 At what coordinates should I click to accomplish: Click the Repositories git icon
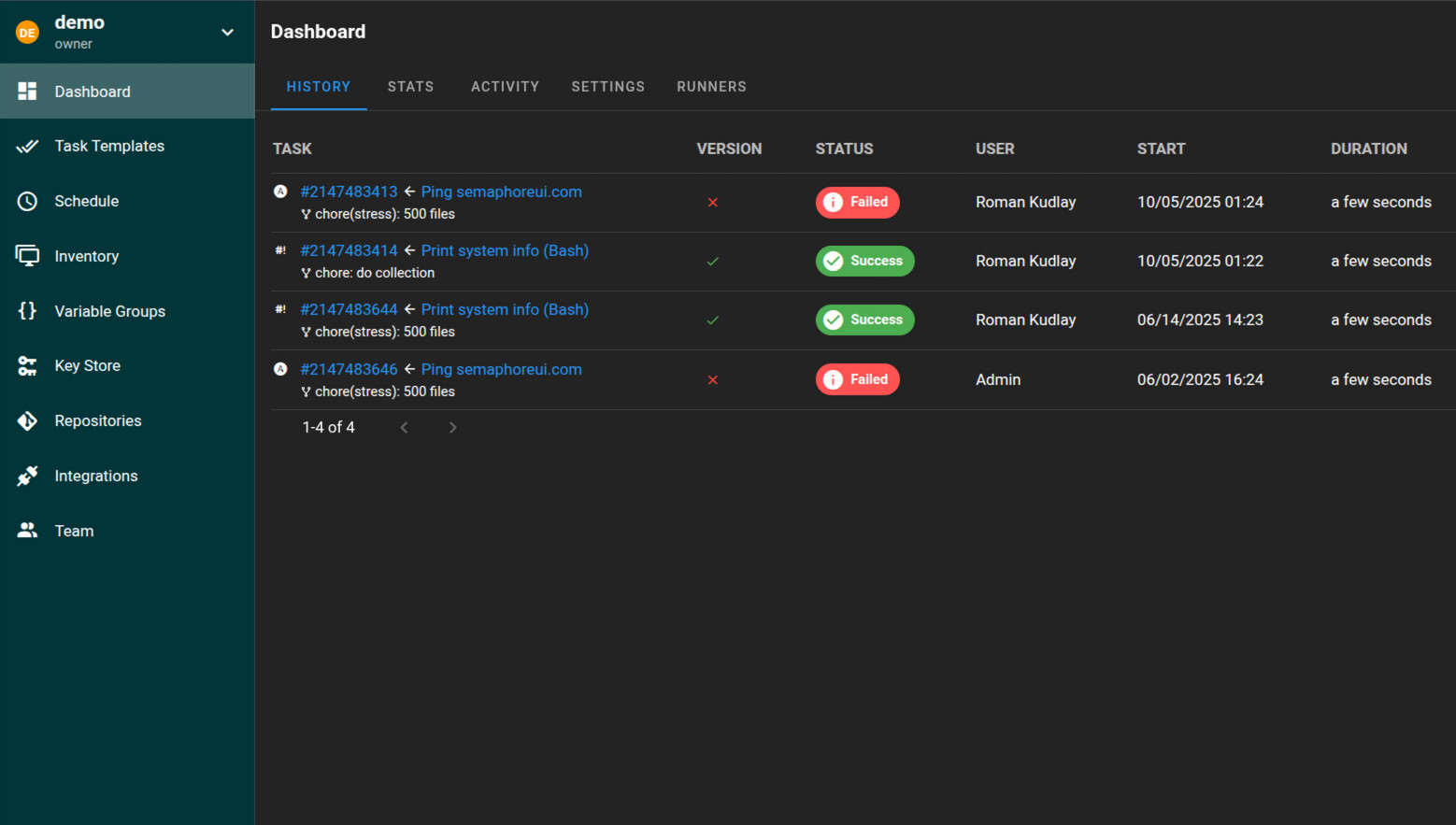pos(27,421)
